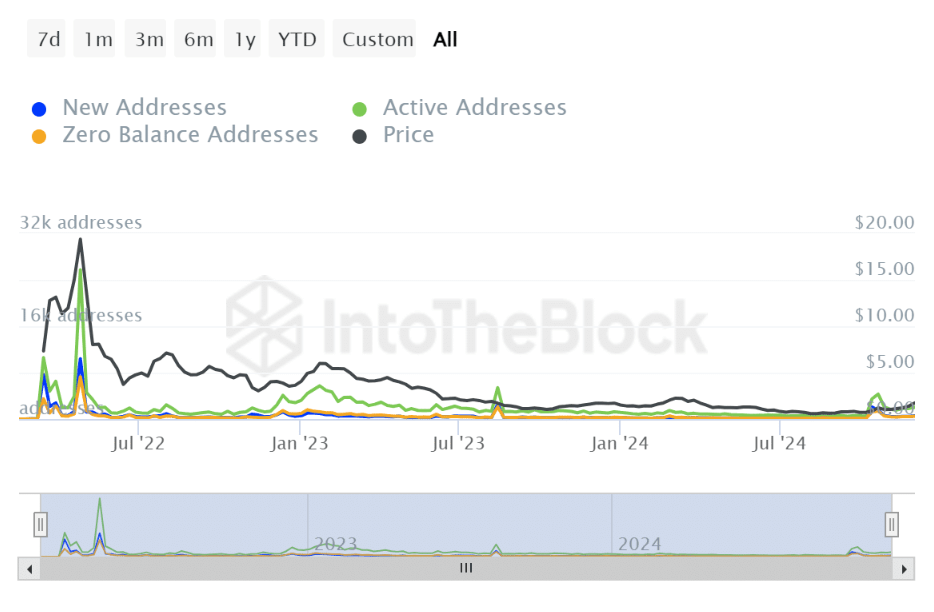The width and height of the screenshot is (934, 612).
Task: Click the Jul '22 axis label
Action: [138, 443]
